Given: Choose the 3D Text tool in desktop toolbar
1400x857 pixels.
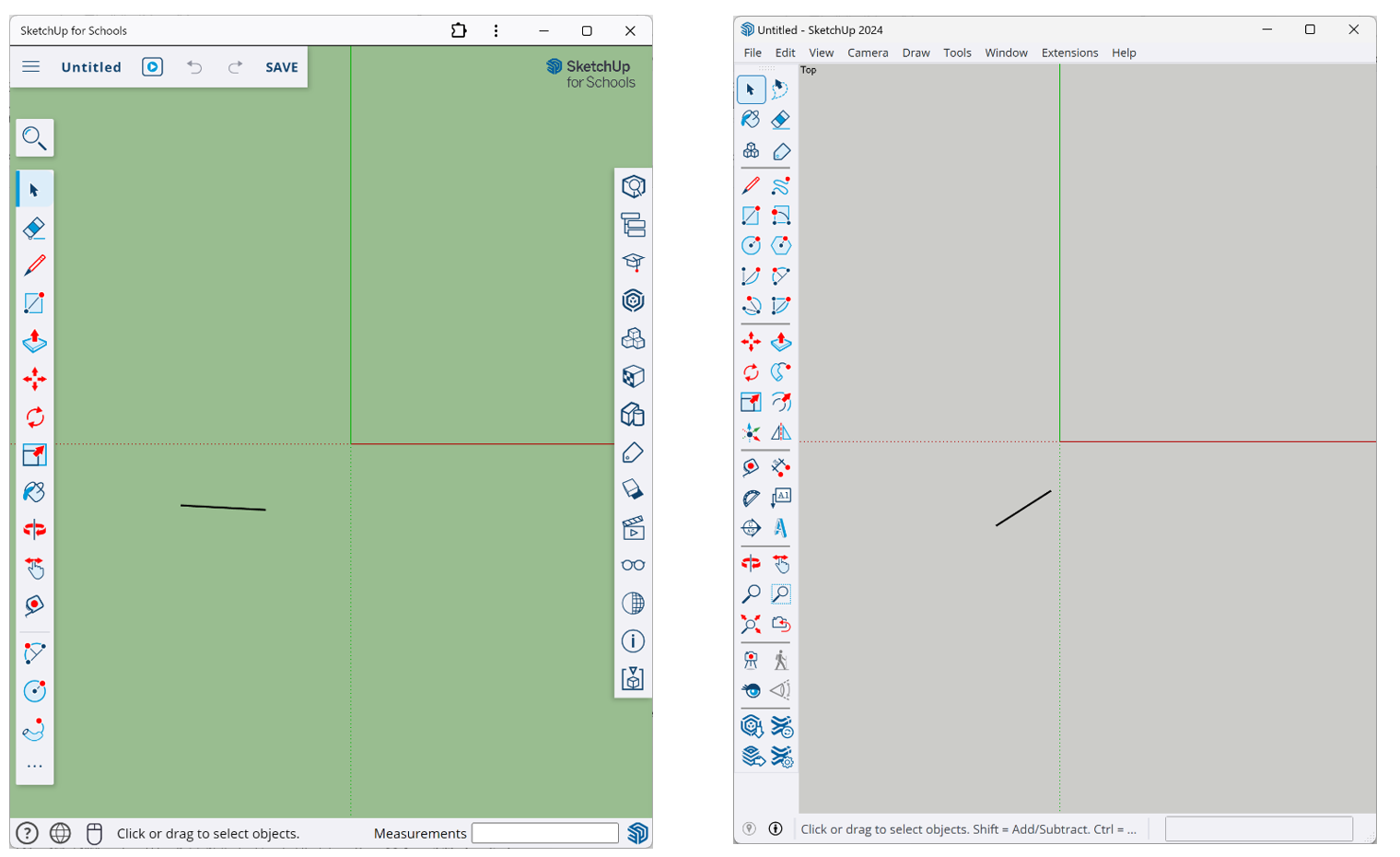Looking at the screenshot, I should [781, 528].
